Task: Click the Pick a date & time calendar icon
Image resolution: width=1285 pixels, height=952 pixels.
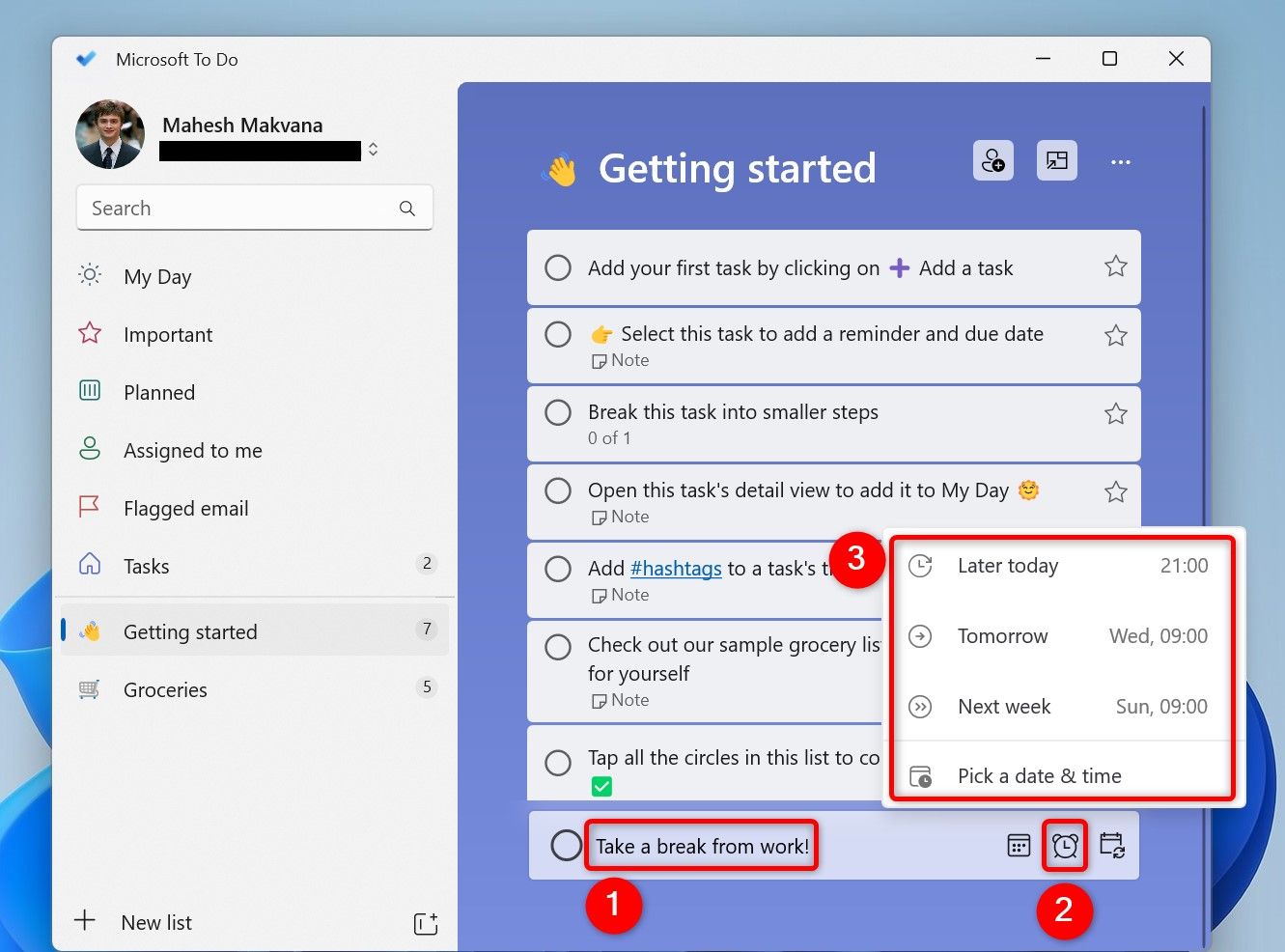Action: click(x=921, y=776)
